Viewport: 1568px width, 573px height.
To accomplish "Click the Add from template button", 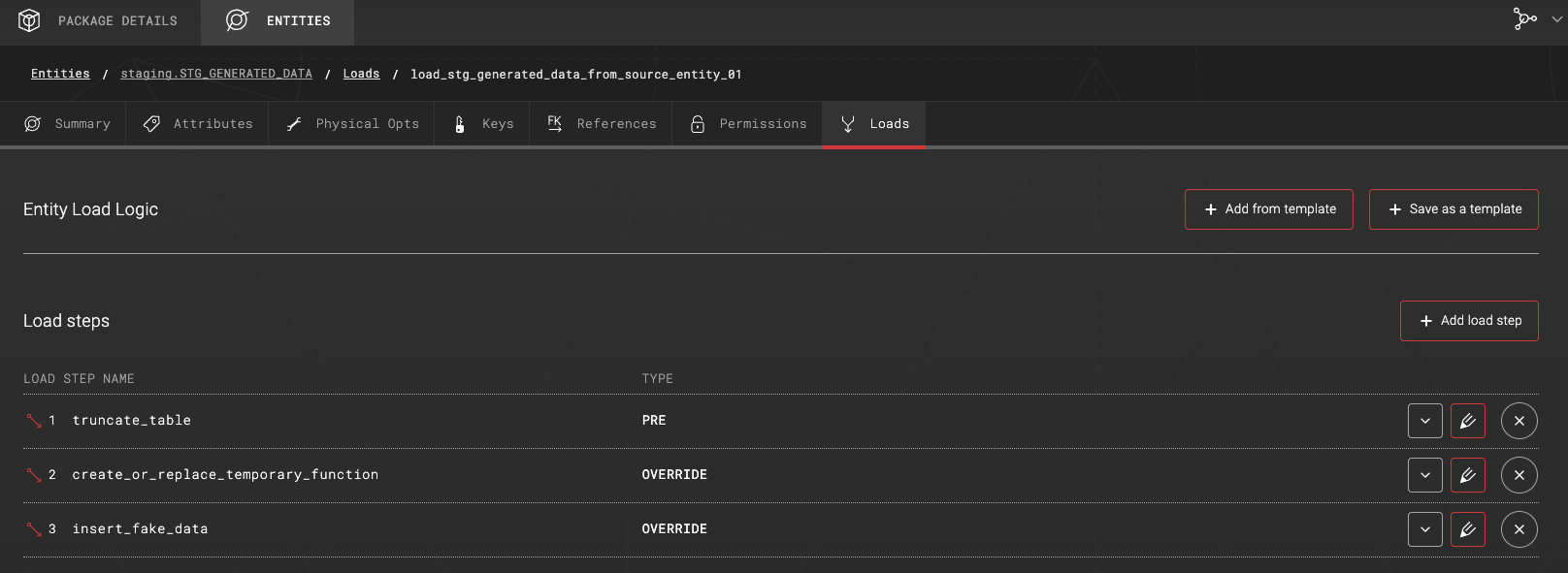I will [1268, 209].
